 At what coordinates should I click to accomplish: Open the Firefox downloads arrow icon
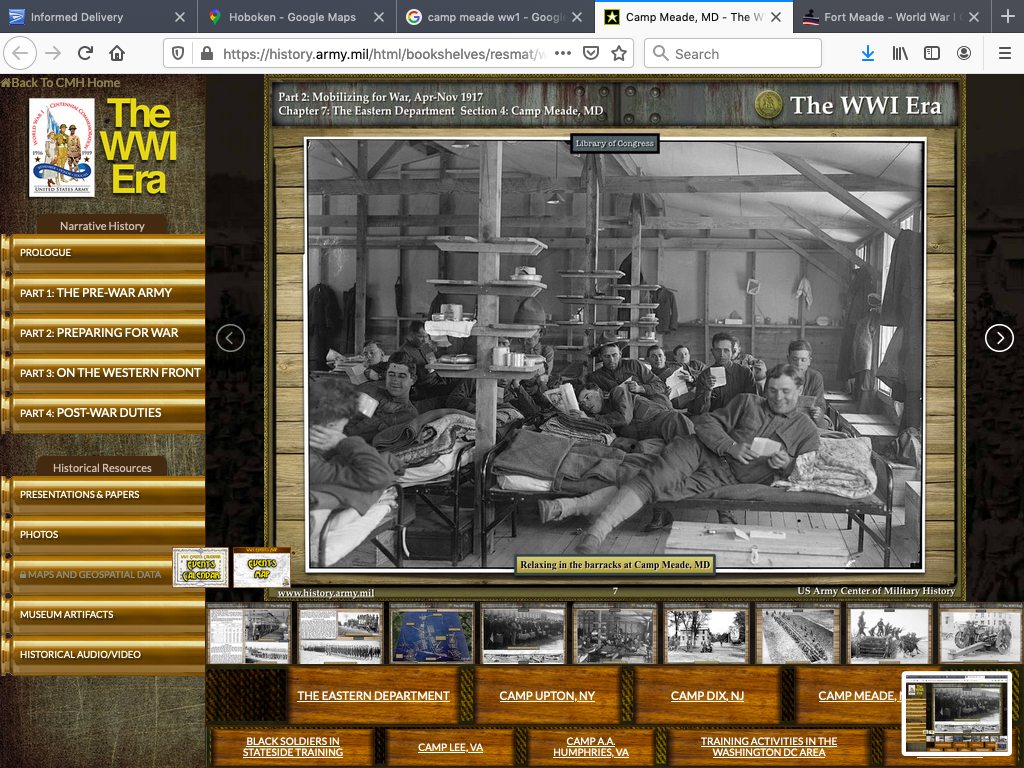[x=867, y=53]
